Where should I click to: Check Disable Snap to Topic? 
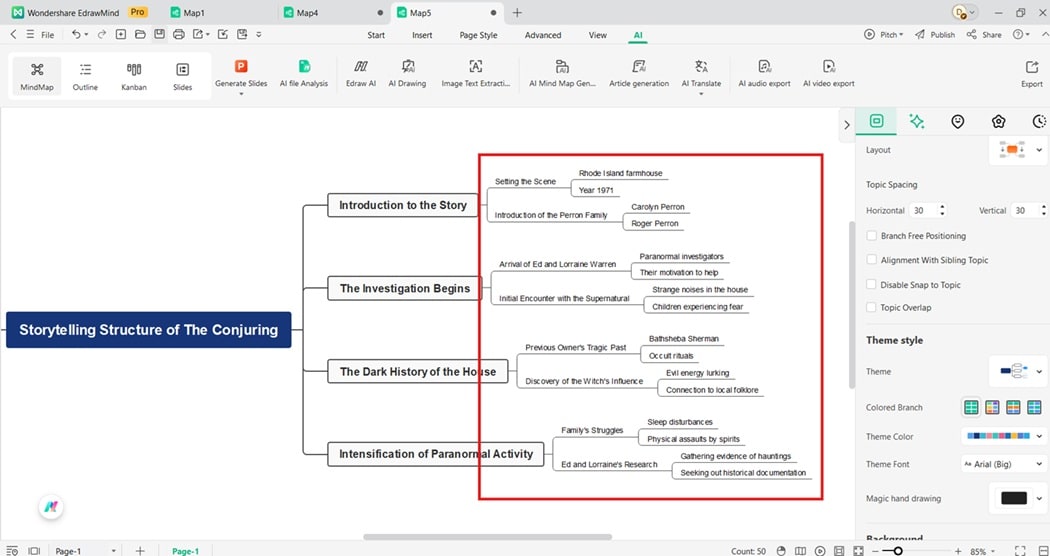(x=871, y=285)
